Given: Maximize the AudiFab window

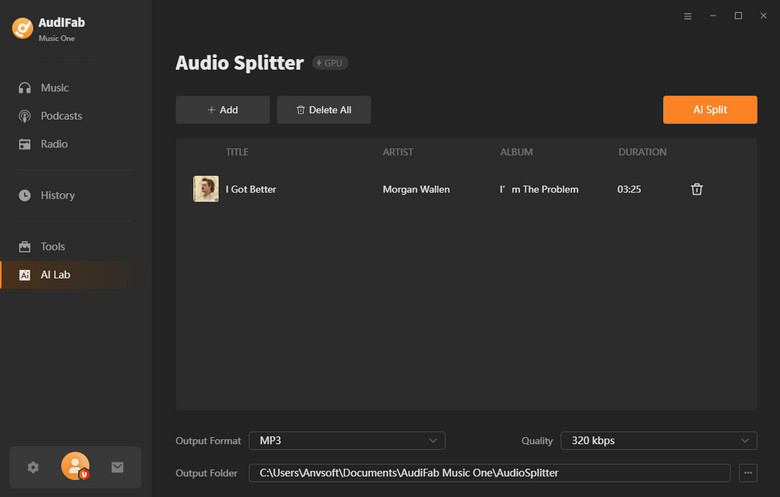Looking at the screenshot, I should coord(738,16).
